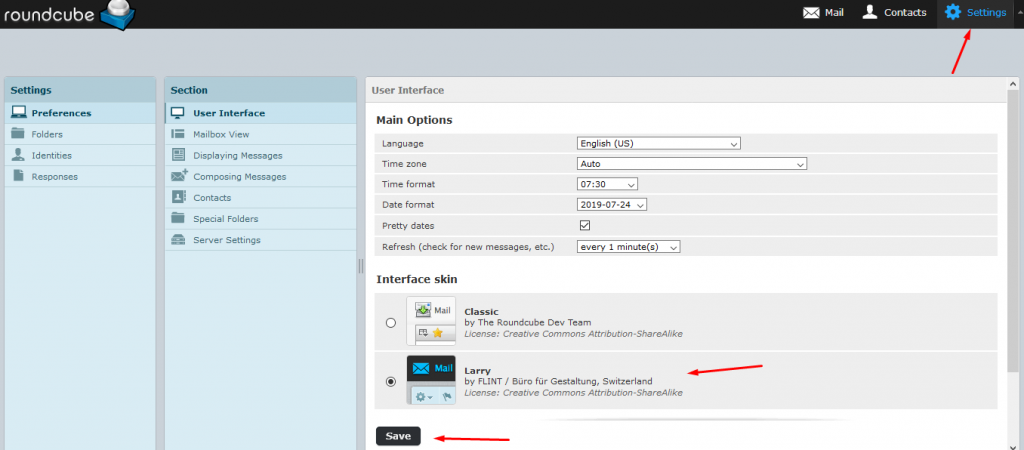
Task: Expand the Time zone dropdown
Action: click(691, 164)
